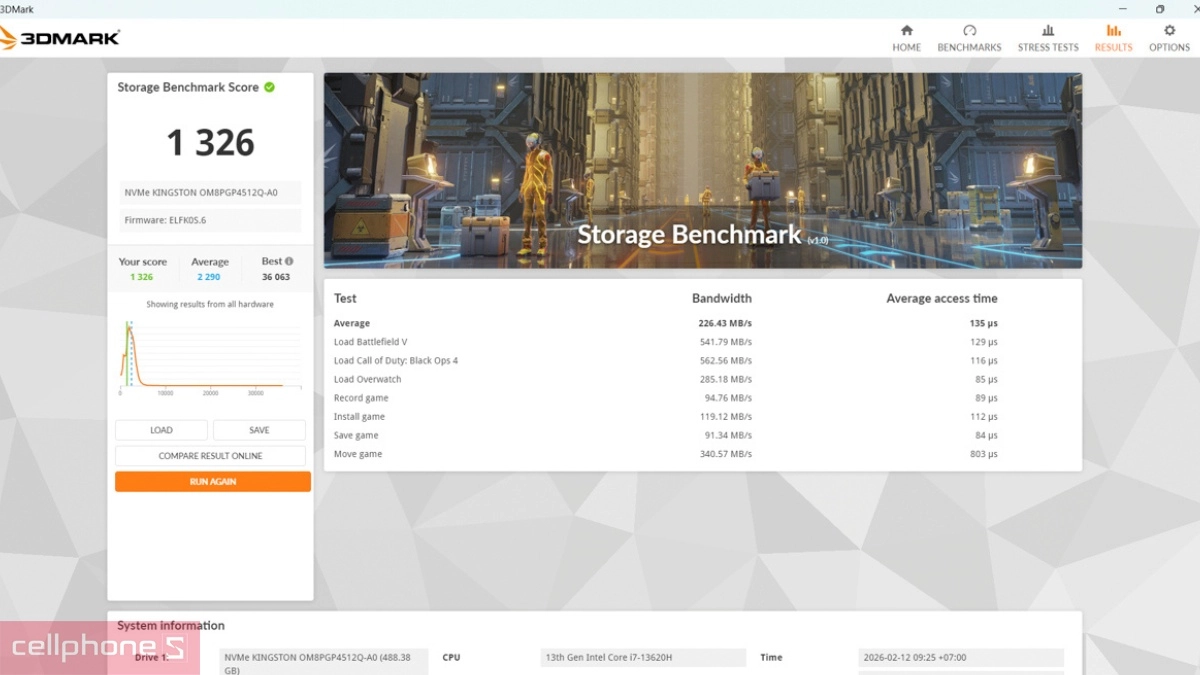The height and width of the screenshot is (675, 1200).
Task: Open Stress Tests via its bar icon
Action: (x=1048, y=31)
